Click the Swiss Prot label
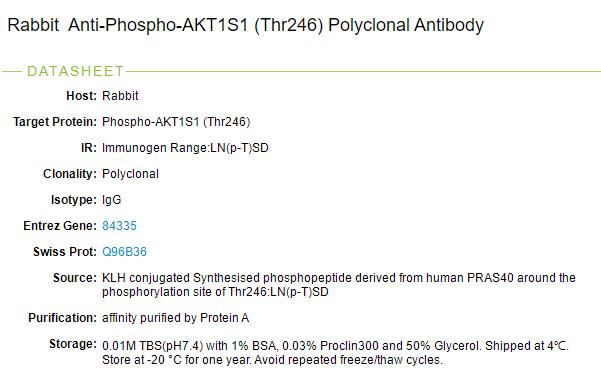 coord(65,252)
